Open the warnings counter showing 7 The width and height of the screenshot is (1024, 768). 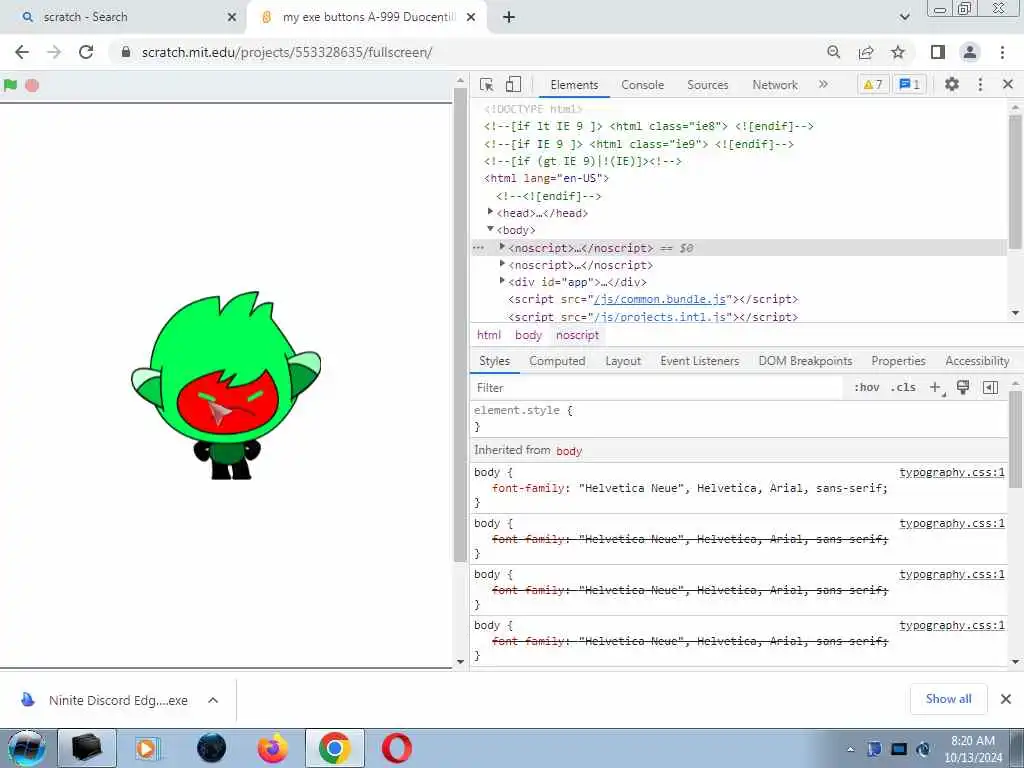(873, 84)
